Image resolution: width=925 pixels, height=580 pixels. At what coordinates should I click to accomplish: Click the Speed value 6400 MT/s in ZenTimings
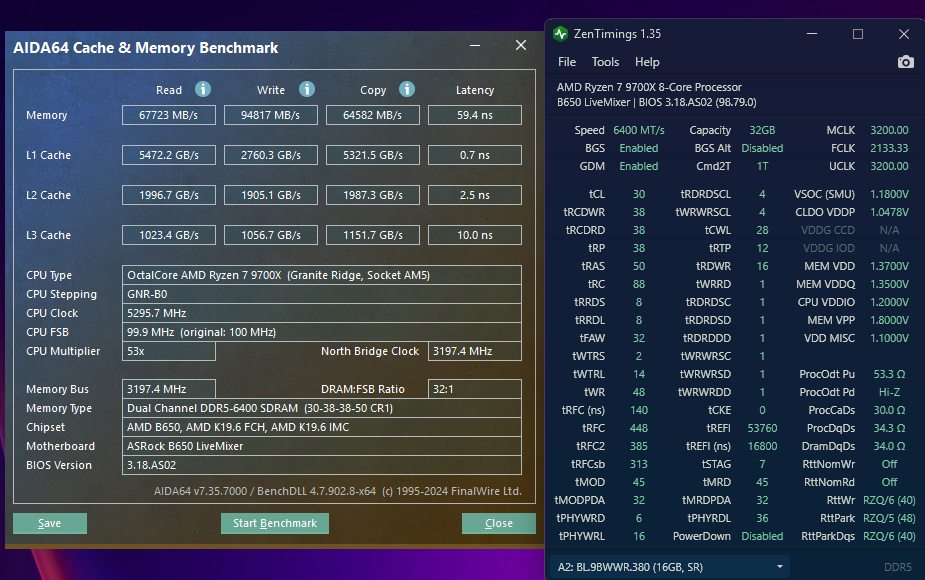tap(638, 130)
